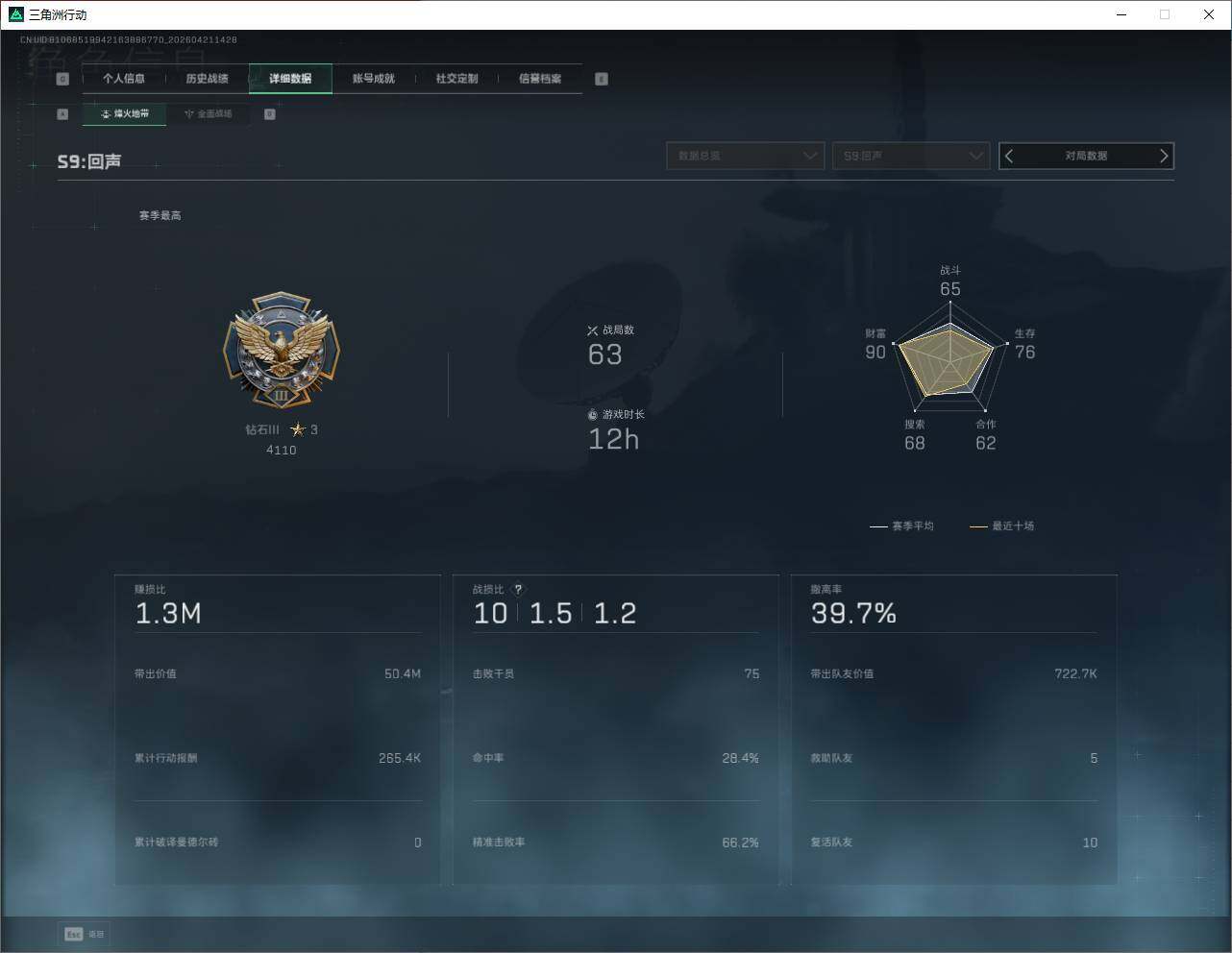Click the 累计行动报酬 value 265.4K

400,759
